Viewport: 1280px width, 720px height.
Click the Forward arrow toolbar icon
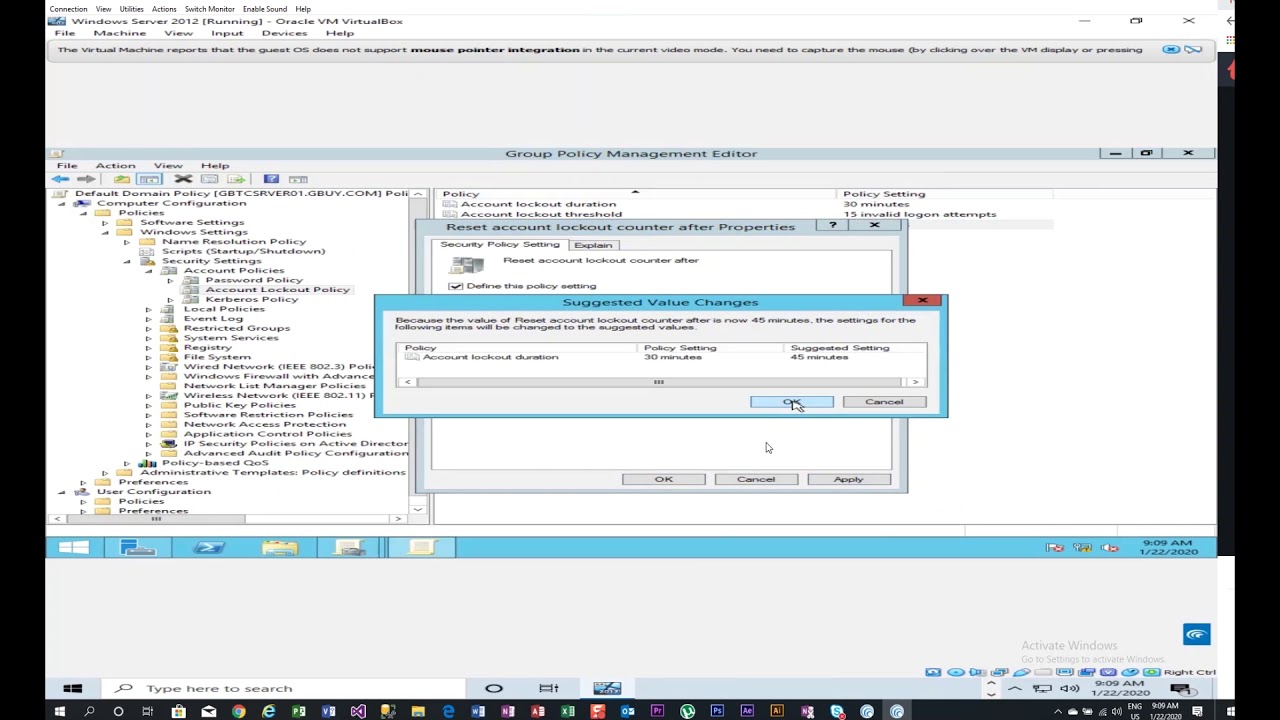86,179
